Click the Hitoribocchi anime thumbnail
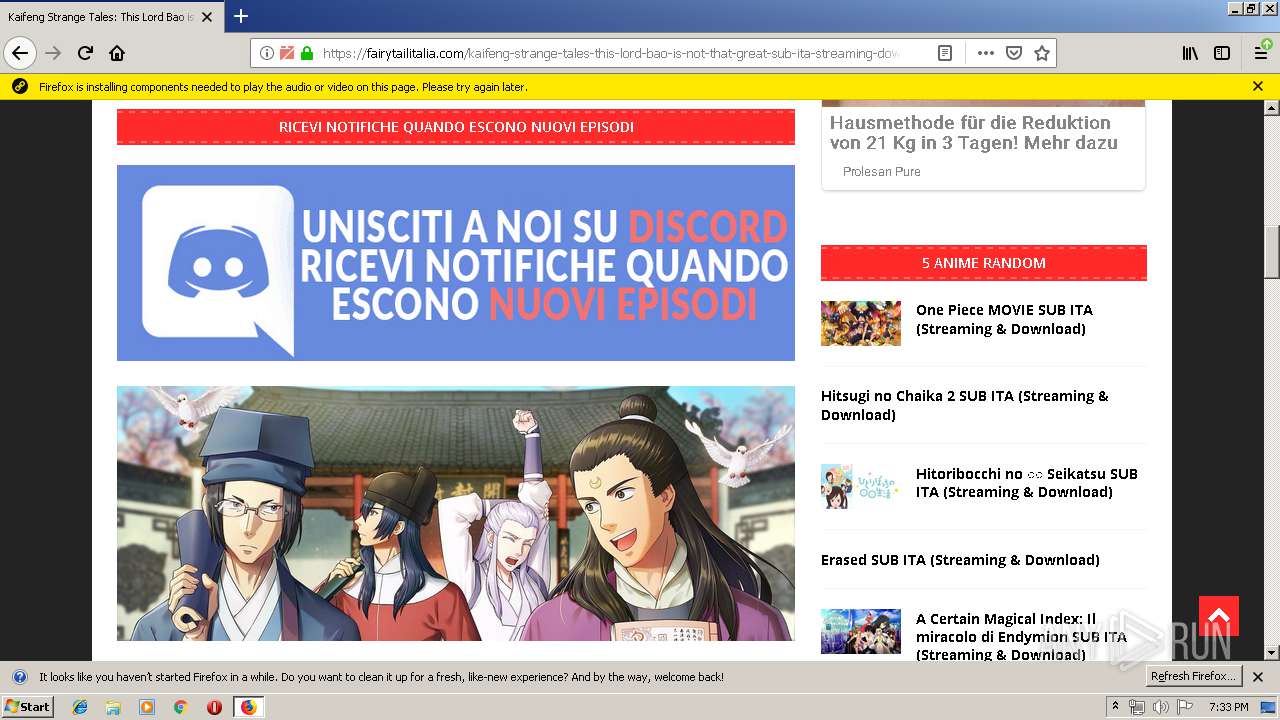 click(861, 487)
